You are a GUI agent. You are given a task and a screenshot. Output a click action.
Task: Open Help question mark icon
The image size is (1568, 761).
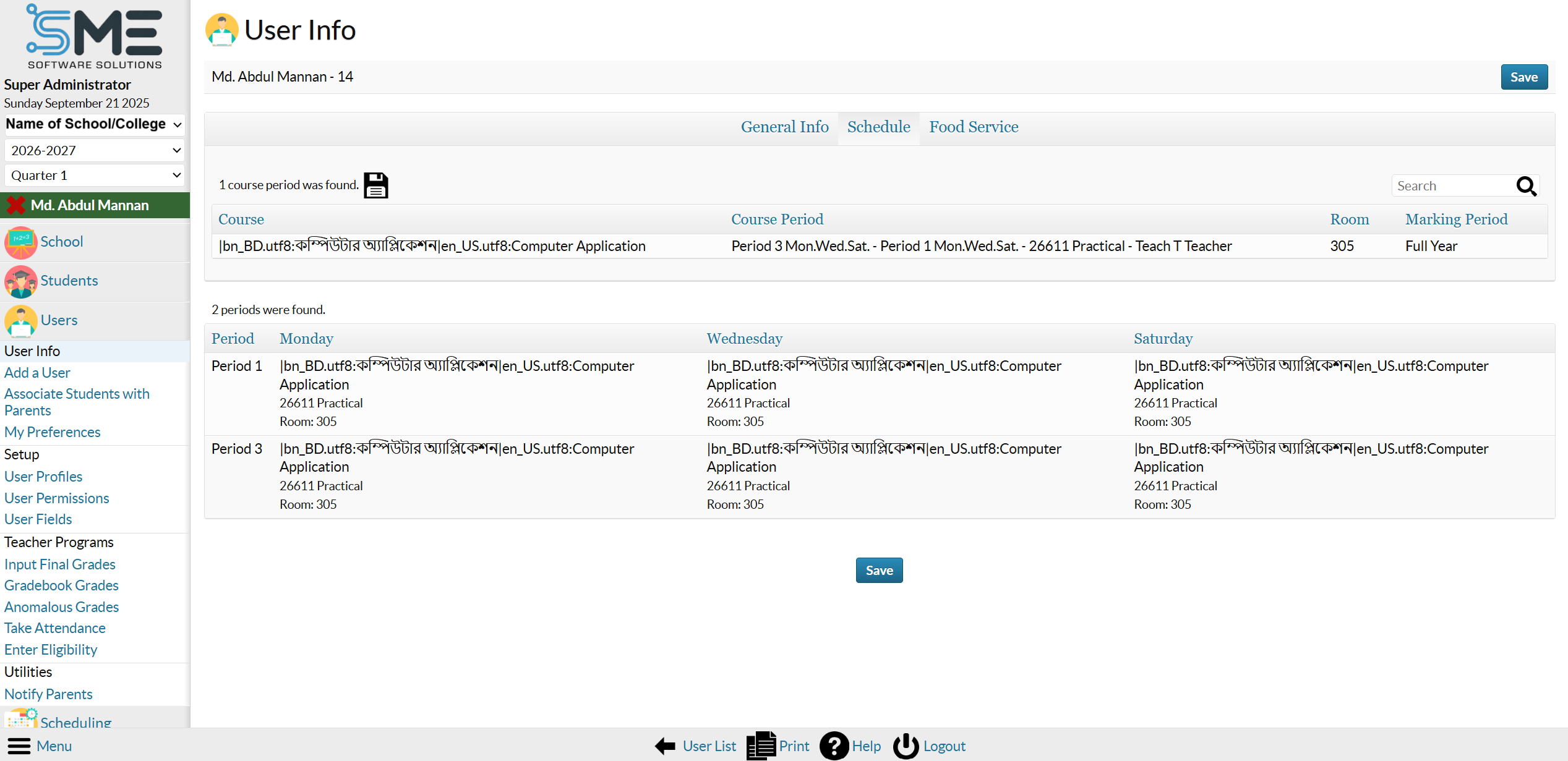tap(833, 746)
